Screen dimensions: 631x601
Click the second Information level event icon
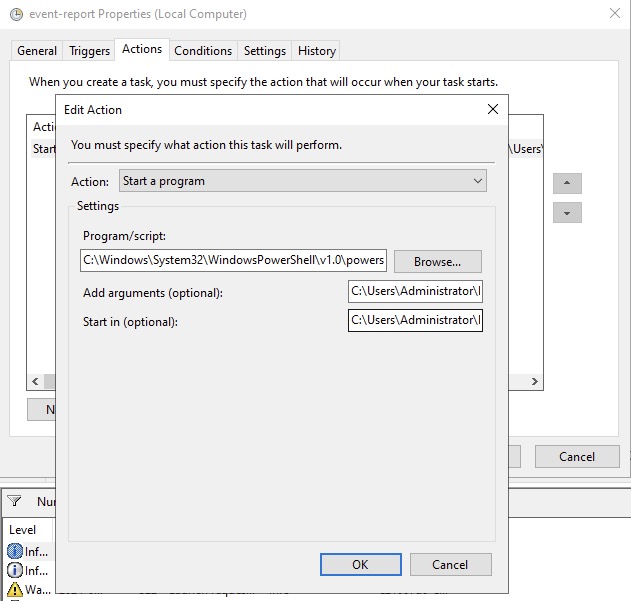[x=15, y=571]
